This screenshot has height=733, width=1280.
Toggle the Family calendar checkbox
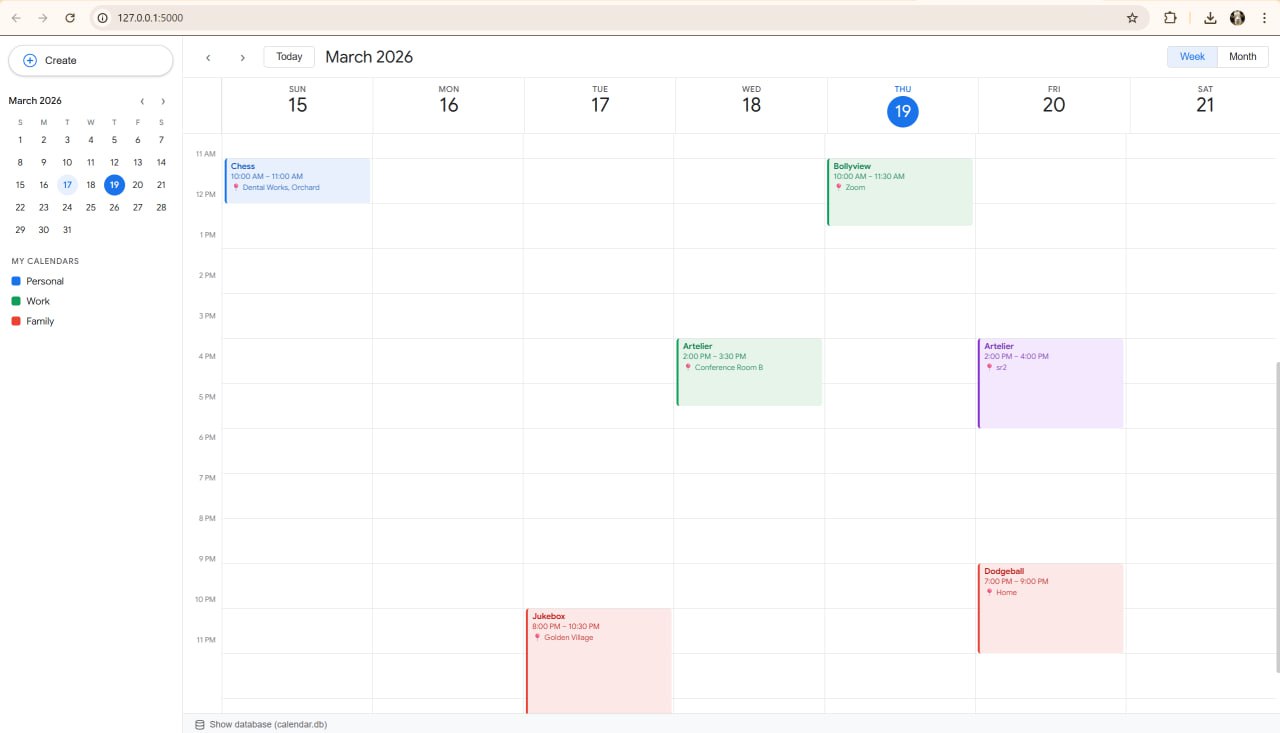pyautogui.click(x=16, y=321)
